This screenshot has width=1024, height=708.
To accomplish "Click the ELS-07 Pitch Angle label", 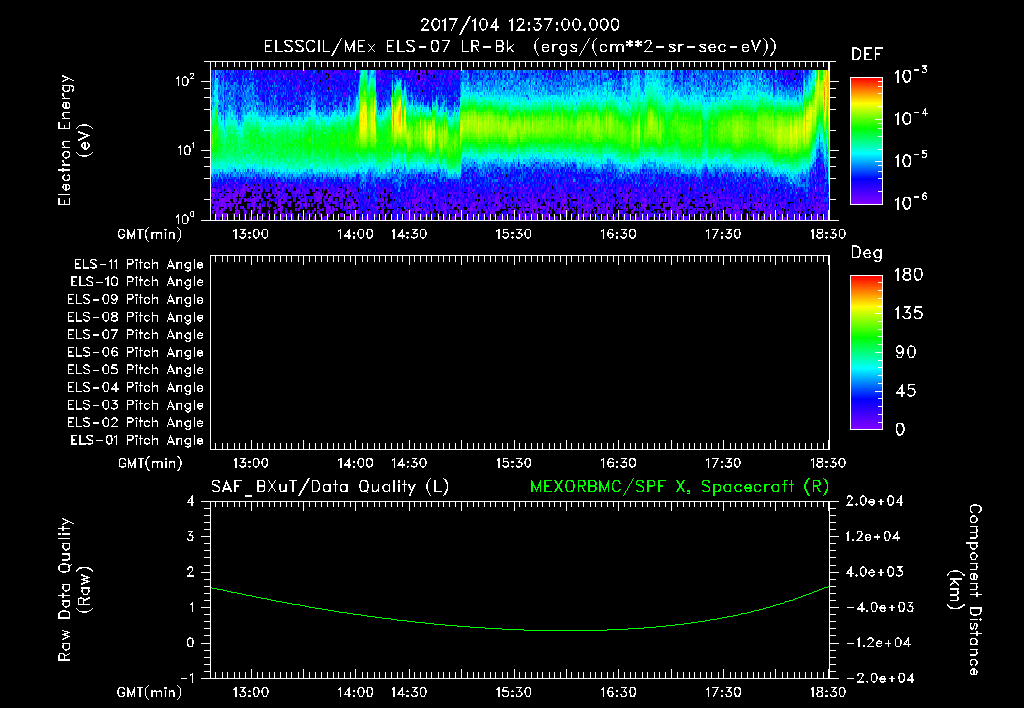I will (135, 334).
